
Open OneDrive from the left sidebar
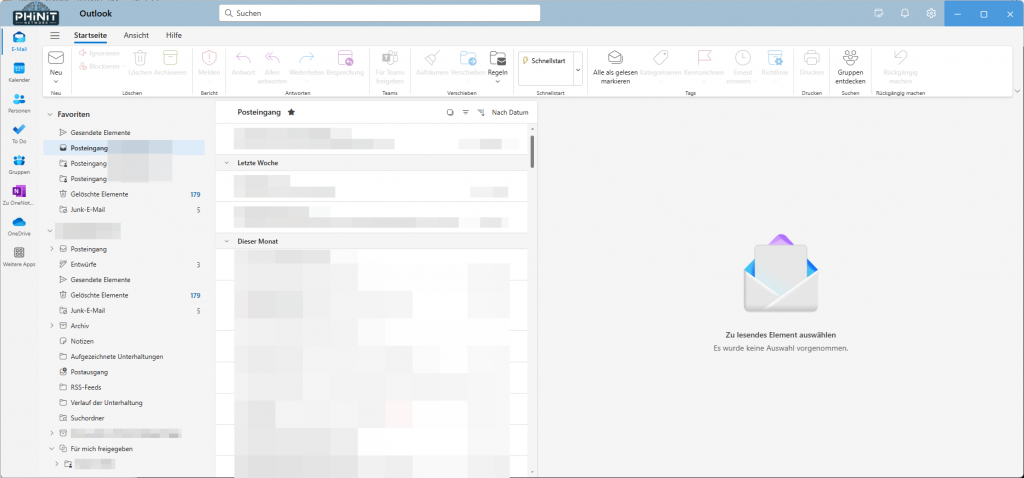pyautogui.click(x=19, y=223)
